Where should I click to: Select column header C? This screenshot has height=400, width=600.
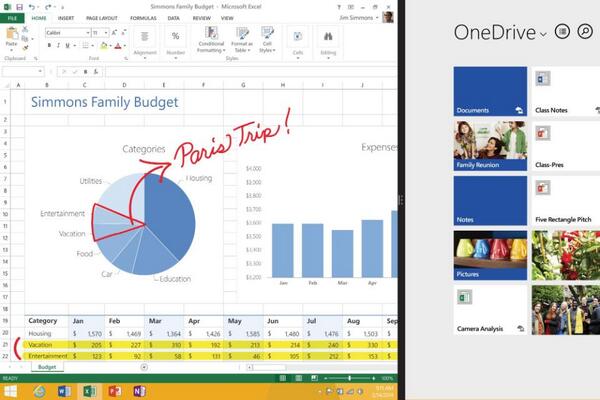(85, 85)
